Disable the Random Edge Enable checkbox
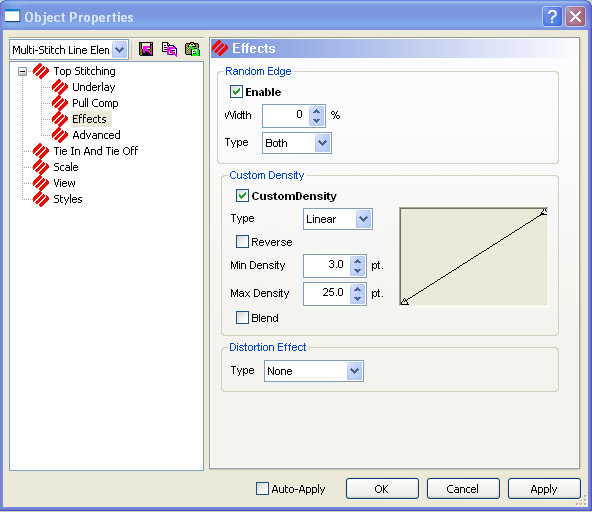This screenshot has width=592, height=512. pyautogui.click(x=236, y=92)
